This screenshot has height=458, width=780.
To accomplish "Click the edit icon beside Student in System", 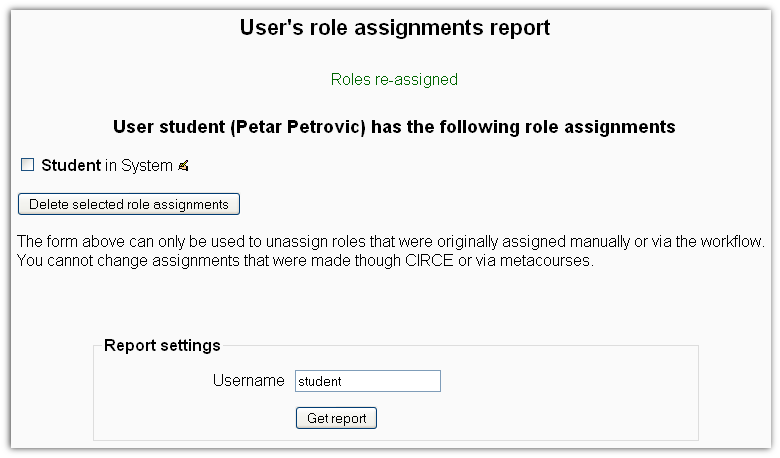I will tap(184, 166).
